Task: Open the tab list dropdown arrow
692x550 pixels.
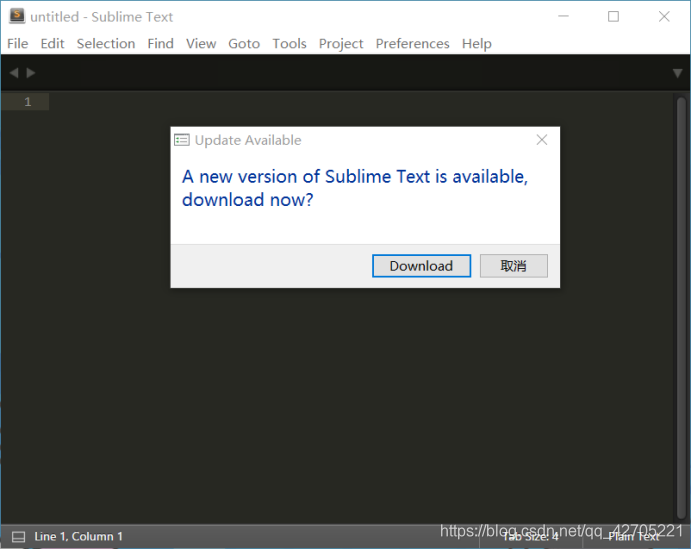Action: [x=677, y=73]
